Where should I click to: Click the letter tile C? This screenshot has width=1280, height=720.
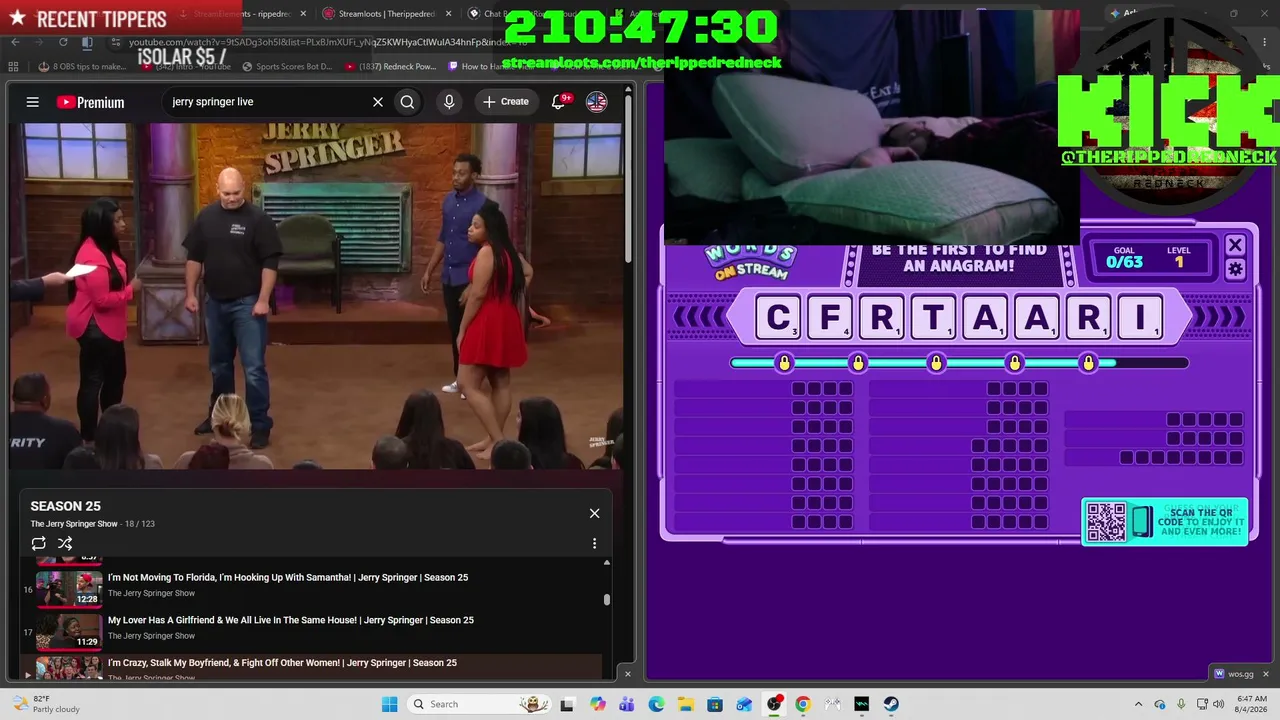[778, 318]
